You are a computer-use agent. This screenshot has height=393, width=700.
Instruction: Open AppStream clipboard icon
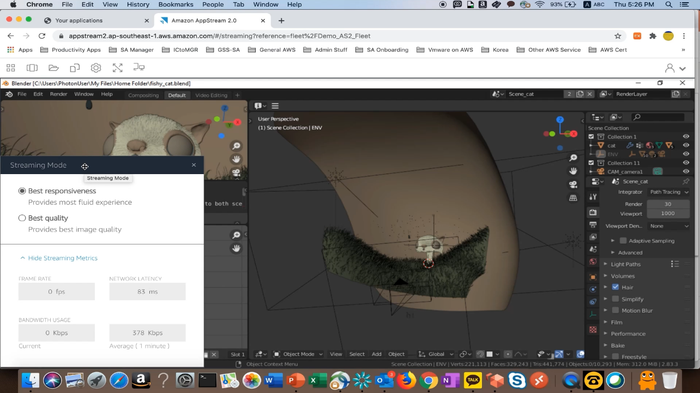[75, 68]
